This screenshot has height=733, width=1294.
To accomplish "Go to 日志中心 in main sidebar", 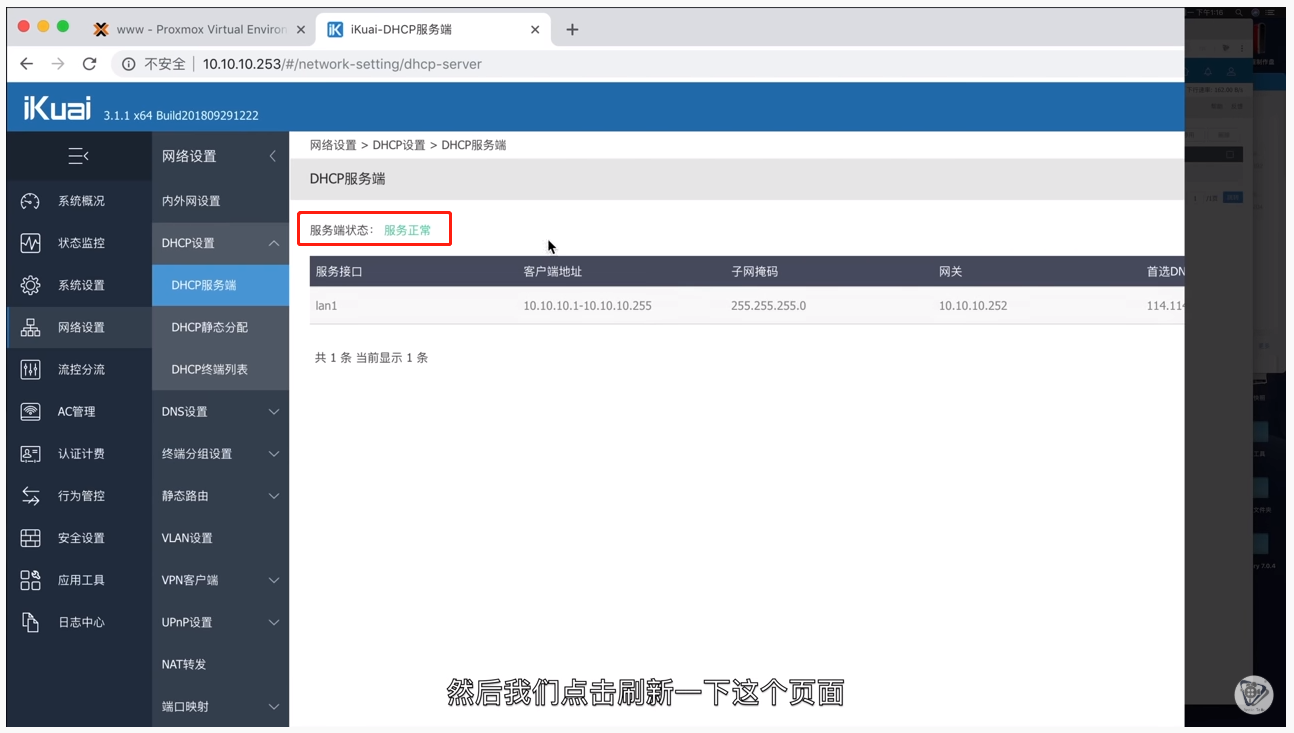I will 79,622.
